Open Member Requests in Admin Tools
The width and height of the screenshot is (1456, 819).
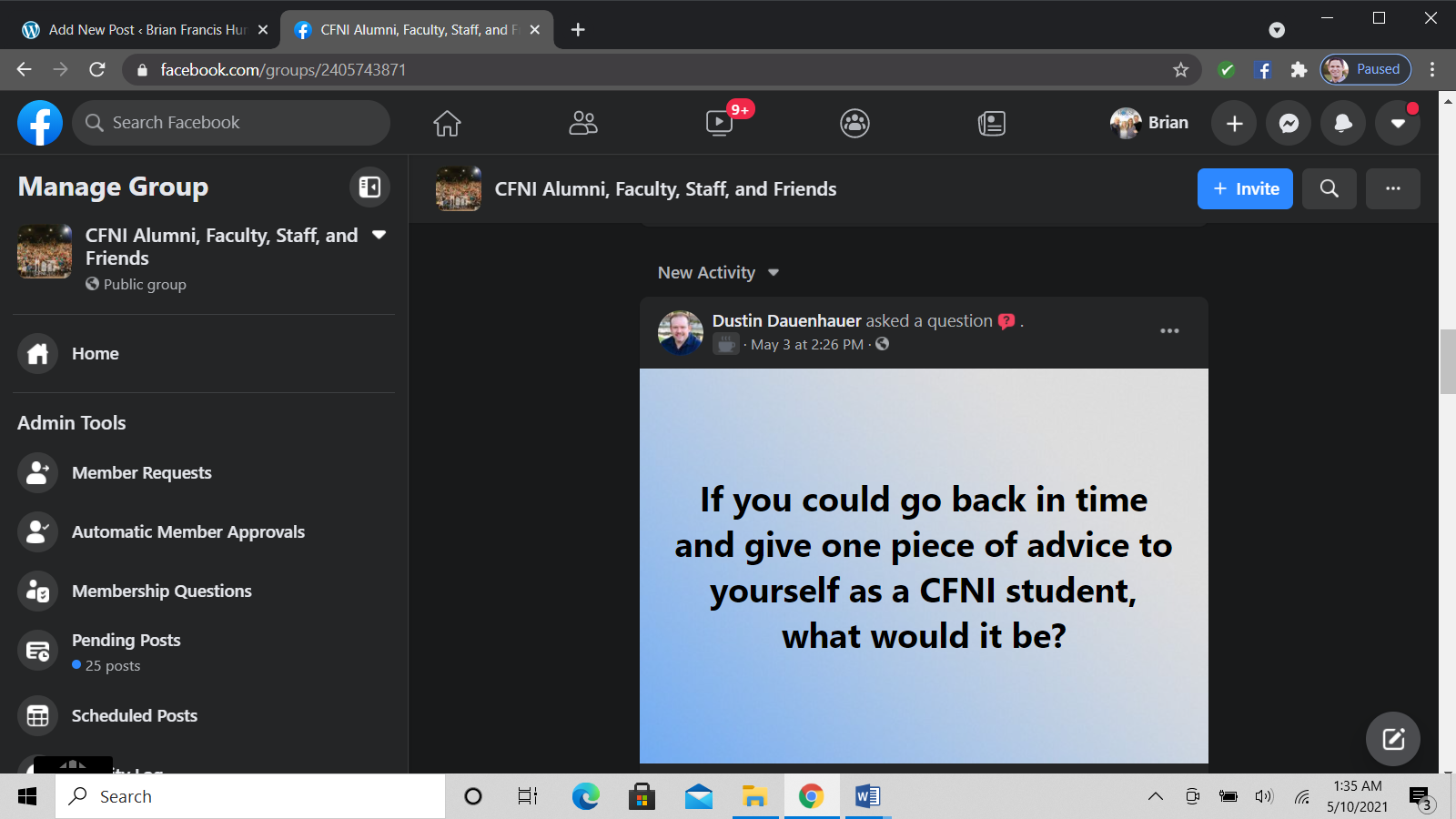(142, 473)
